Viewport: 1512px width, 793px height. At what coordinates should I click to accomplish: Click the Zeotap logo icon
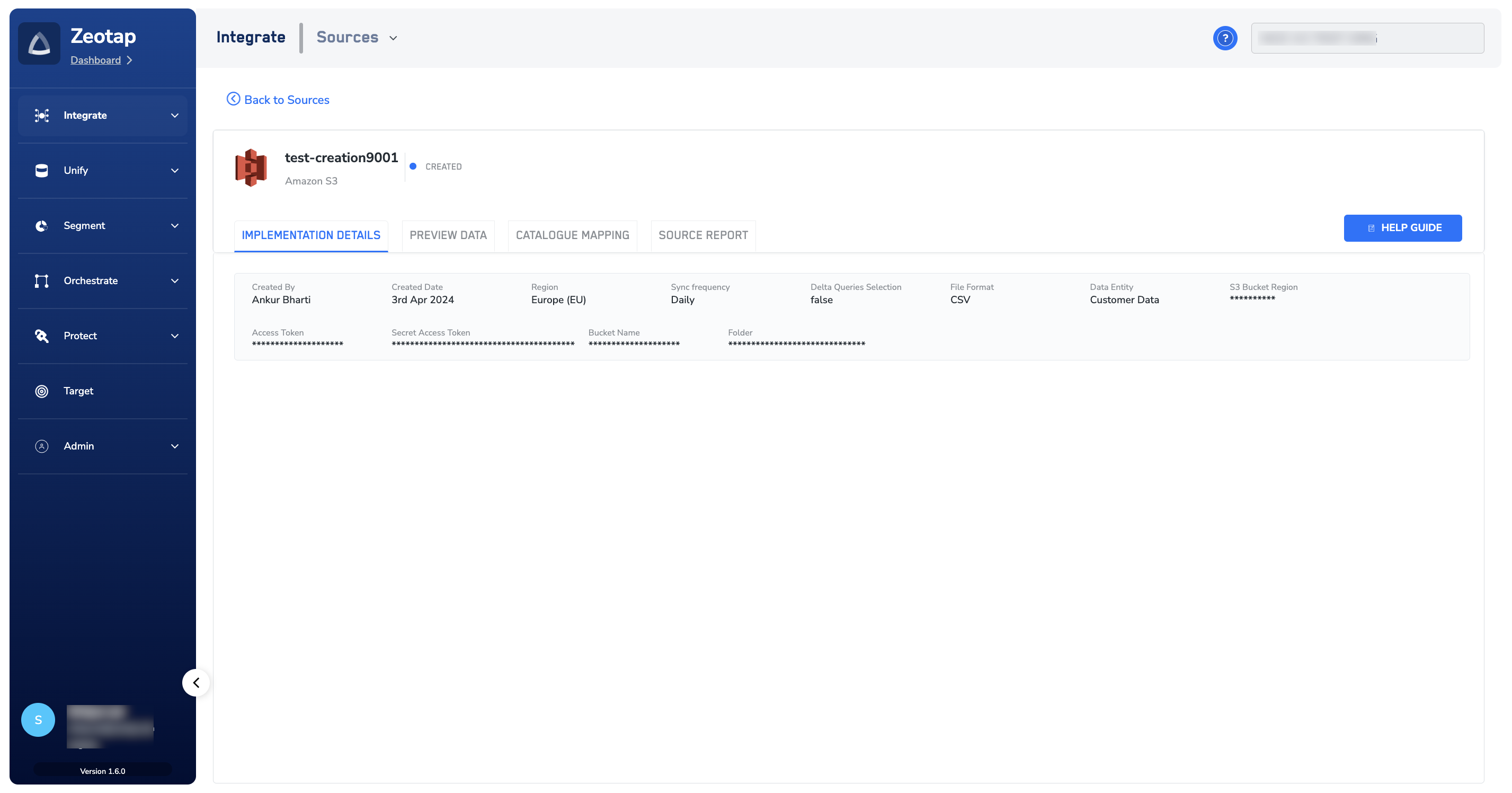click(x=39, y=43)
